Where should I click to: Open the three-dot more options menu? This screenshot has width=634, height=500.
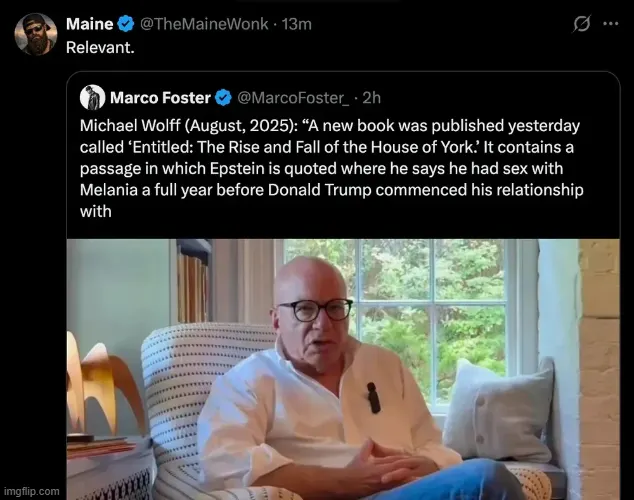[x=610, y=23]
